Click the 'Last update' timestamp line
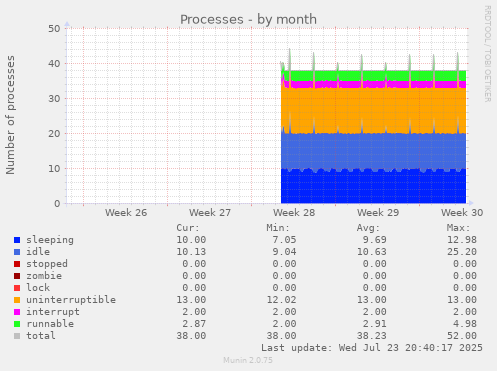 [x=372, y=348]
